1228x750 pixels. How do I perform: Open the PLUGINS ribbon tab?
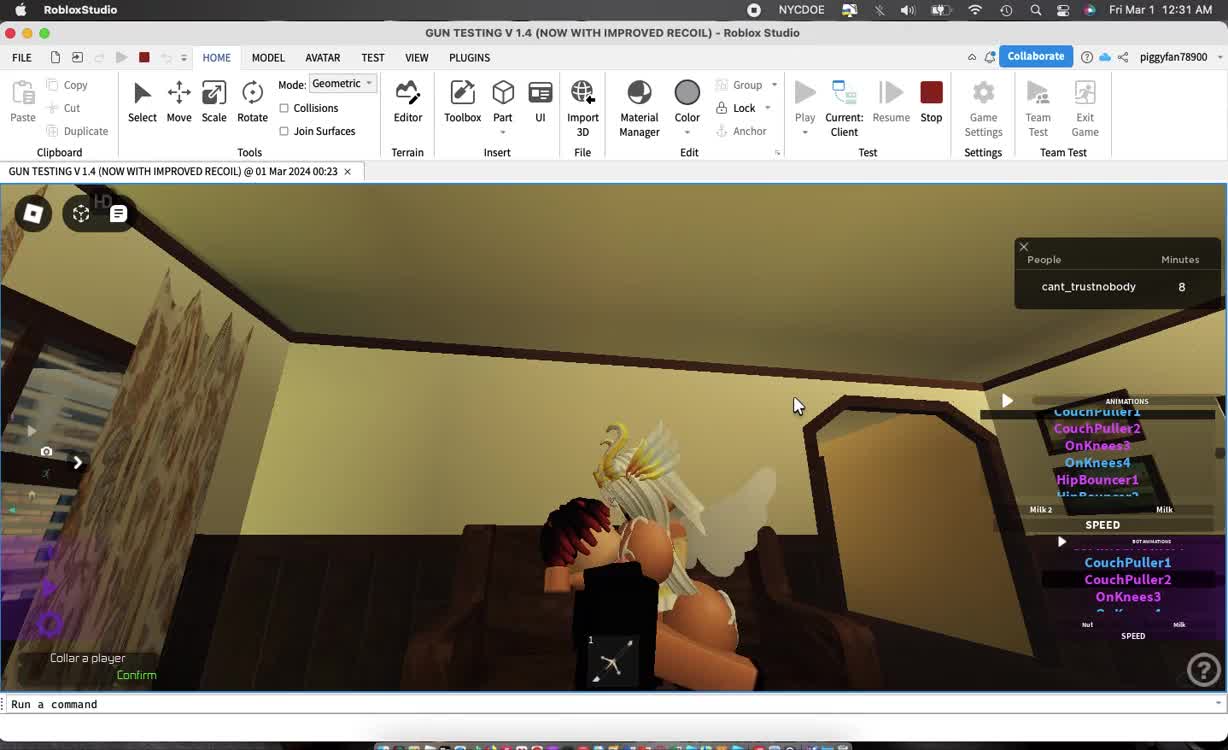(x=469, y=58)
